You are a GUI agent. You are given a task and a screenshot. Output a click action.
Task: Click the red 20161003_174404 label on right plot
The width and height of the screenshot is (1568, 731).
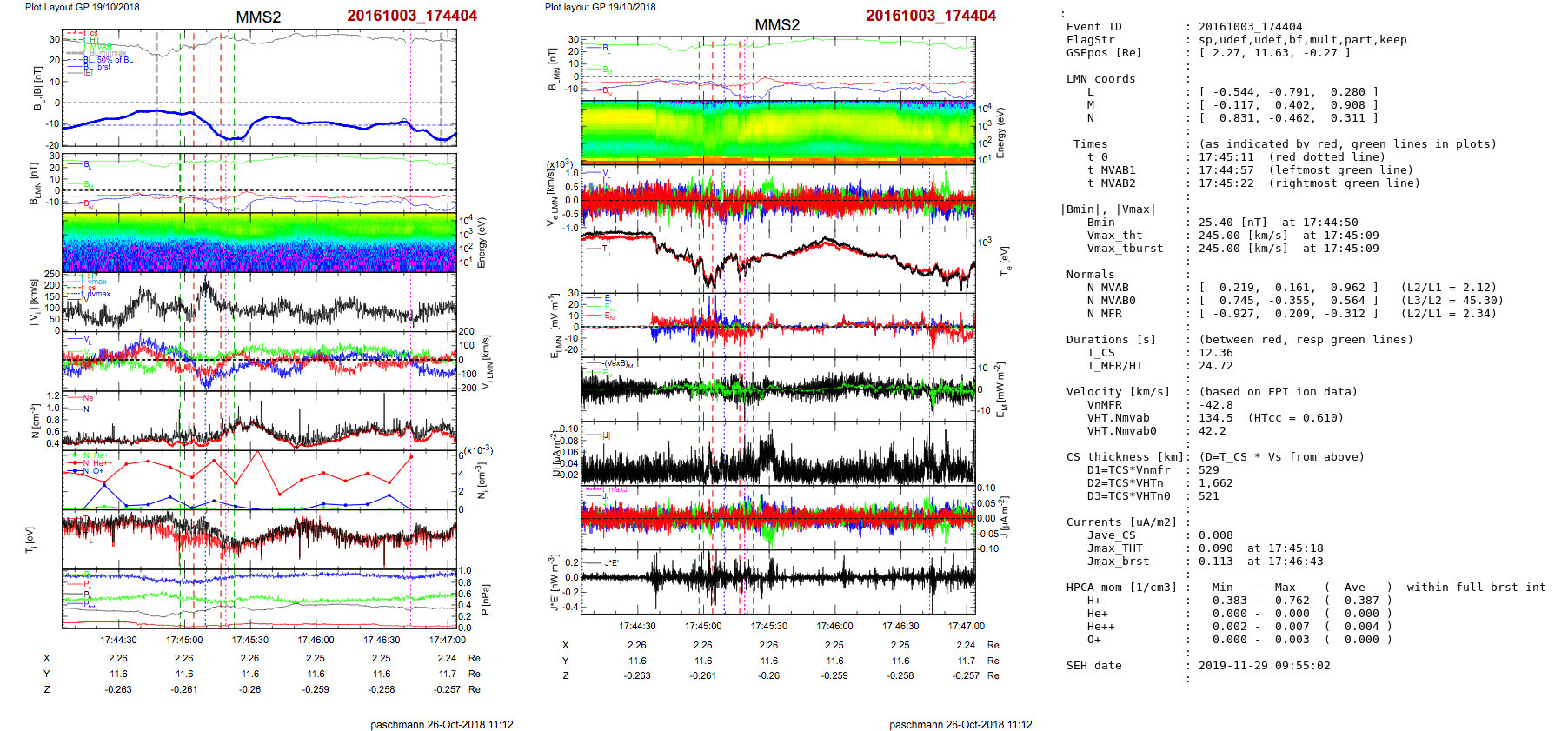tap(930, 16)
